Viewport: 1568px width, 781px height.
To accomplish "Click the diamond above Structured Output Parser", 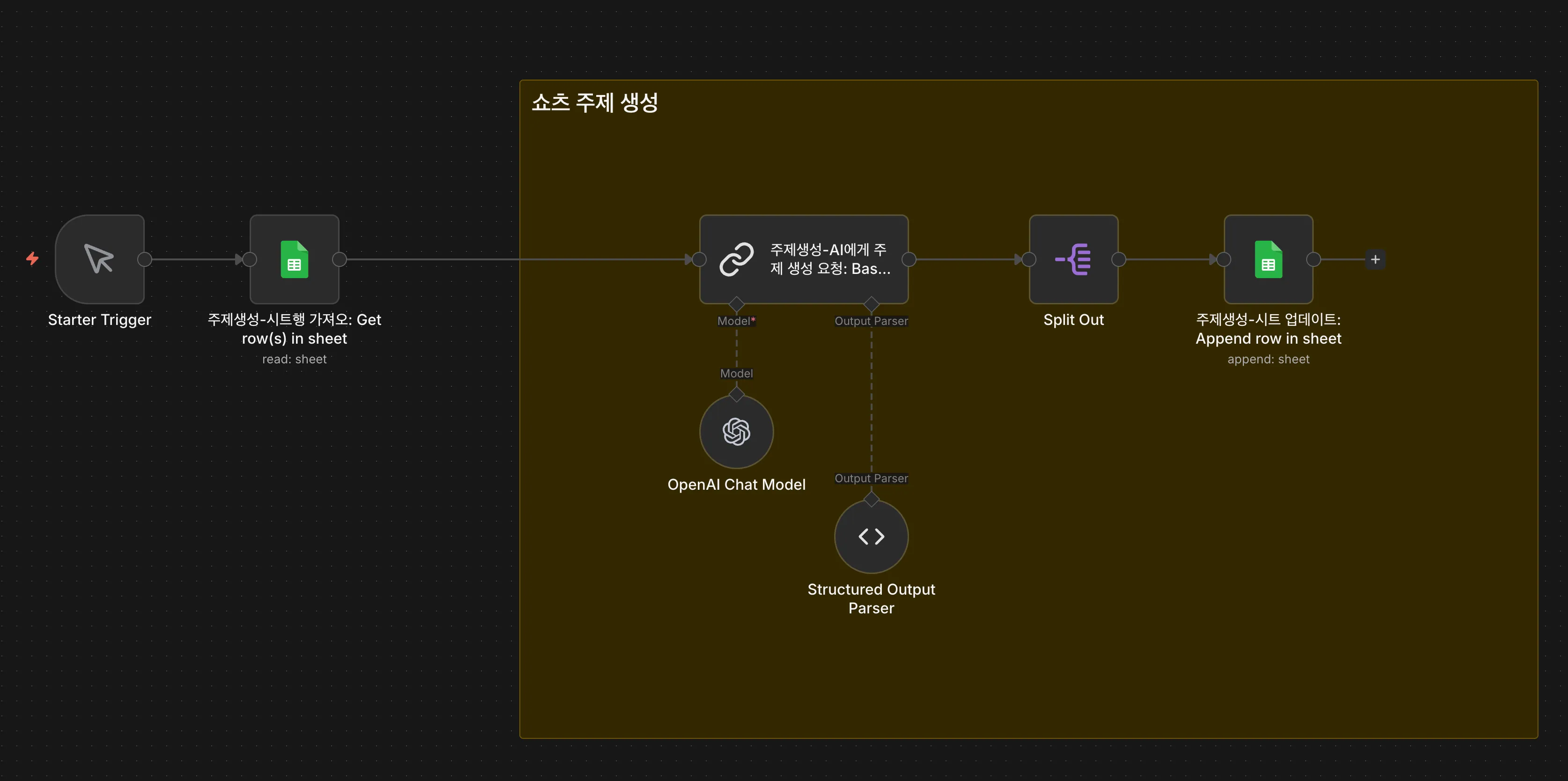I will coord(871,499).
